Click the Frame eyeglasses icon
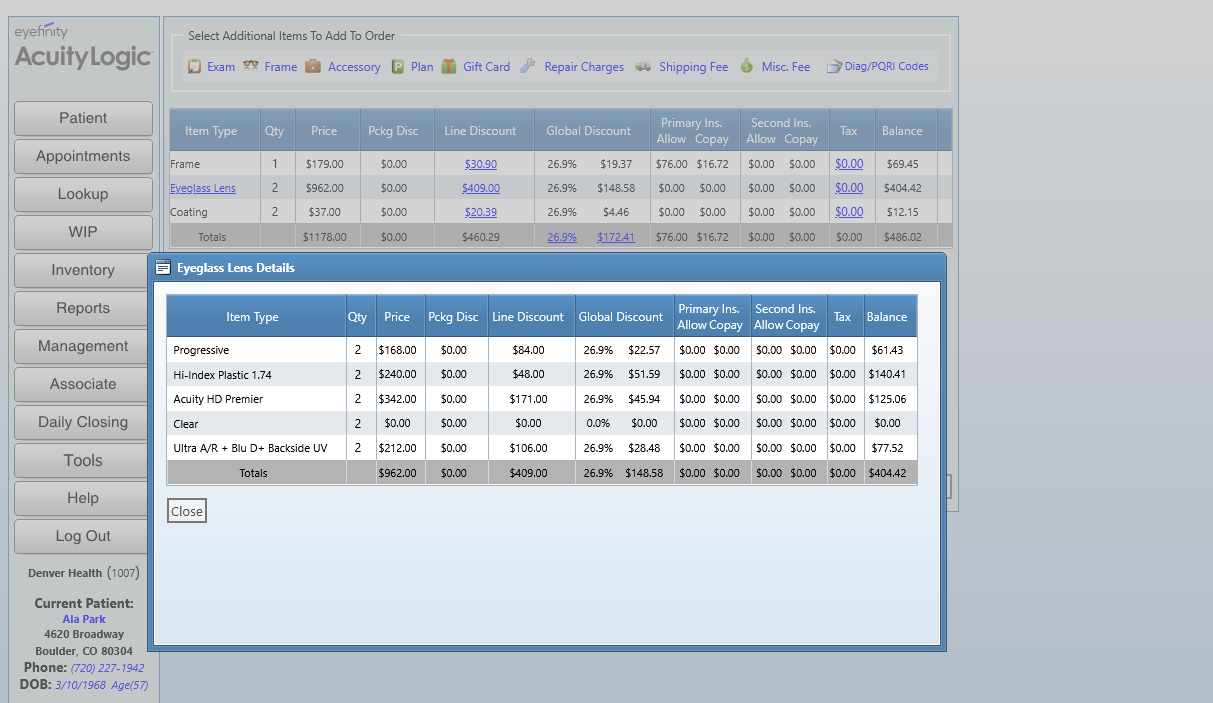1213x703 pixels. pyautogui.click(x=251, y=66)
